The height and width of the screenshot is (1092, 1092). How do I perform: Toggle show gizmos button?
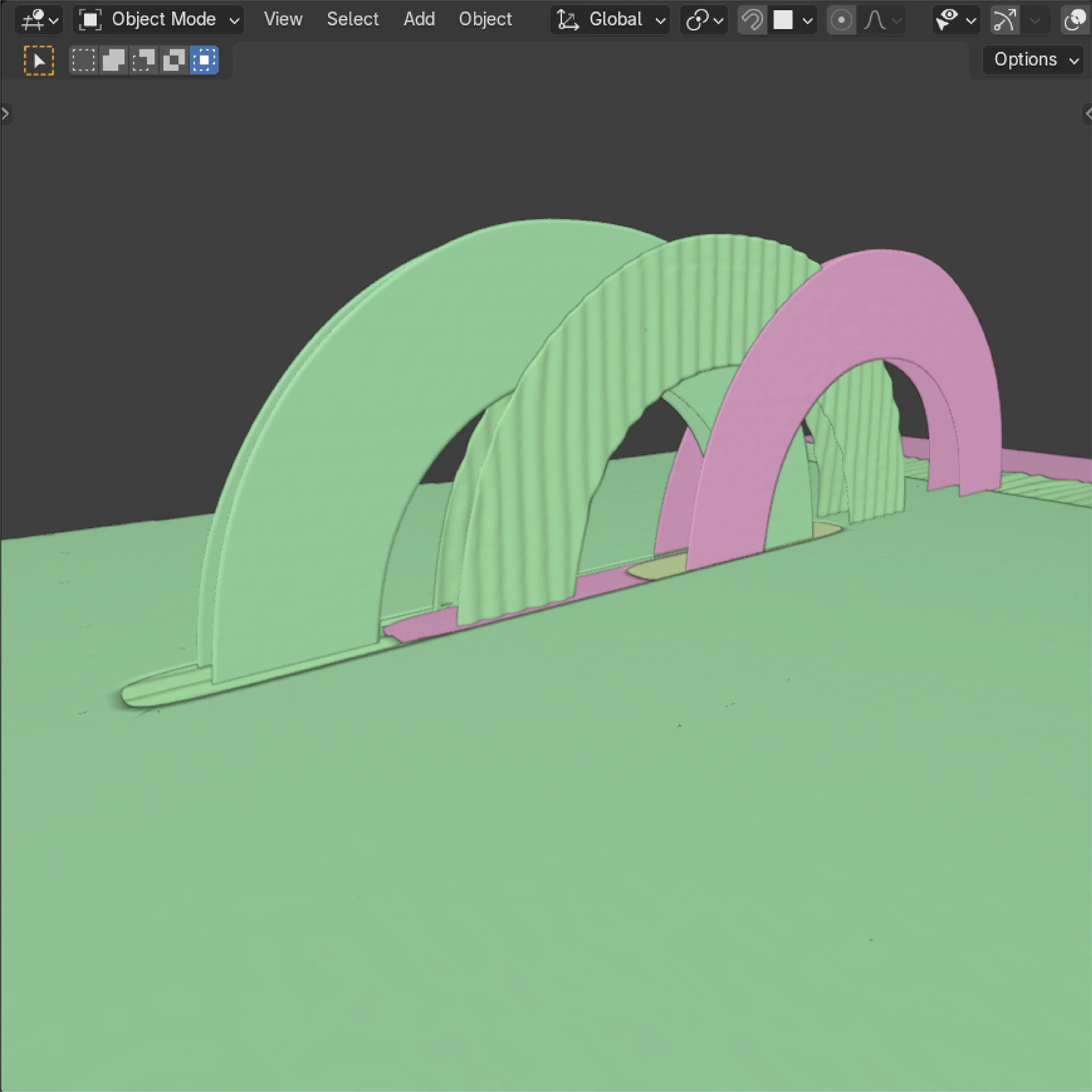pos(1004,20)
